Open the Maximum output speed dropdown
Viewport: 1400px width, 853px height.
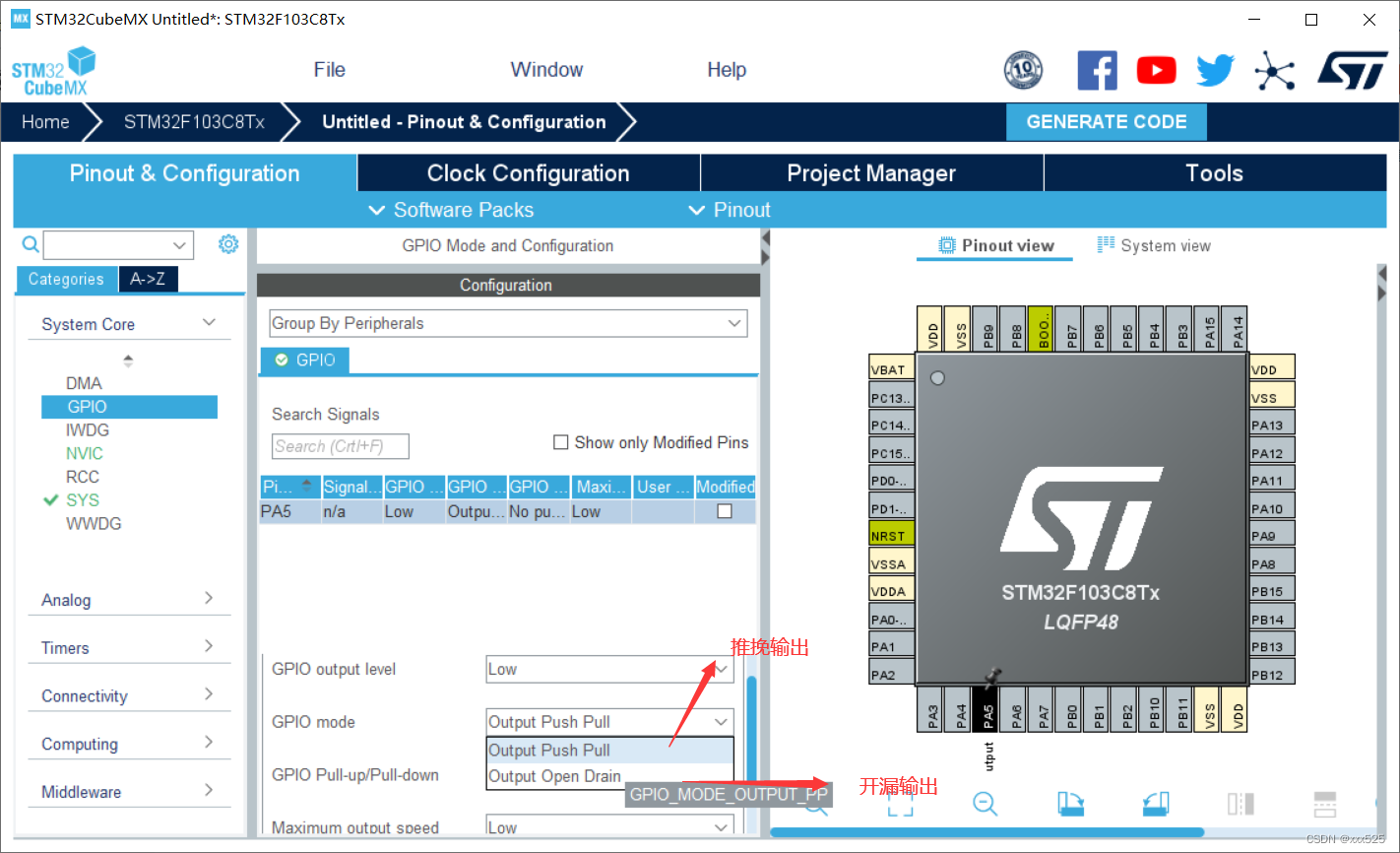pyautogui.click(x=609, y=826)
